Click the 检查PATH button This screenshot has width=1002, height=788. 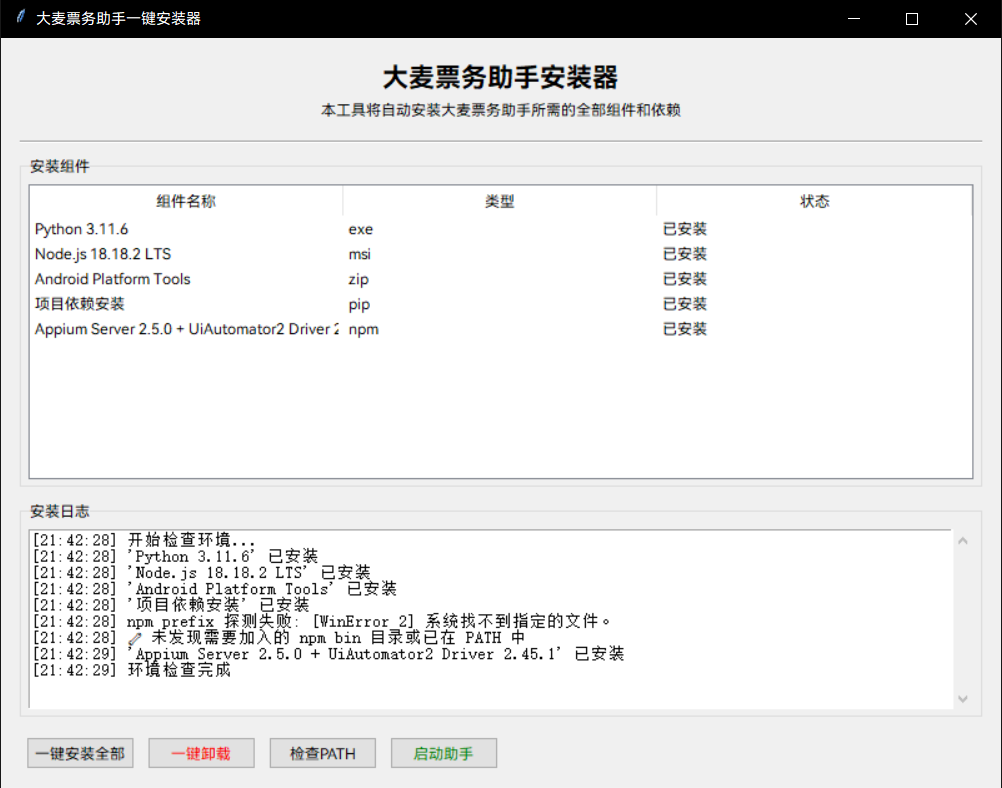click(322, 753)
